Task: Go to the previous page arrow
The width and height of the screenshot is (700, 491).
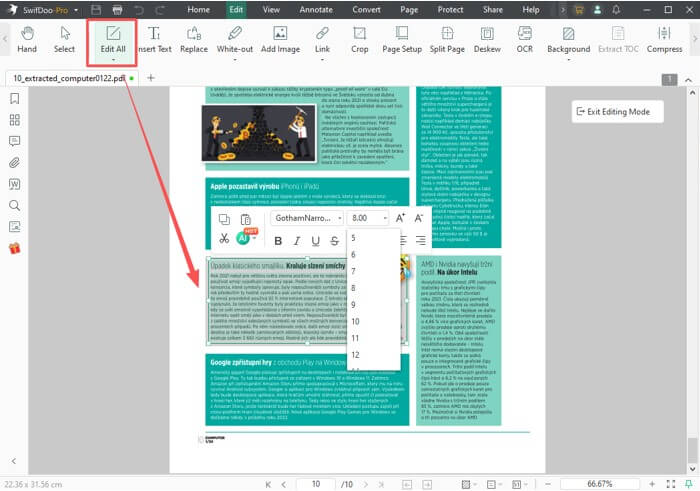Action: (x=284, y=484)
